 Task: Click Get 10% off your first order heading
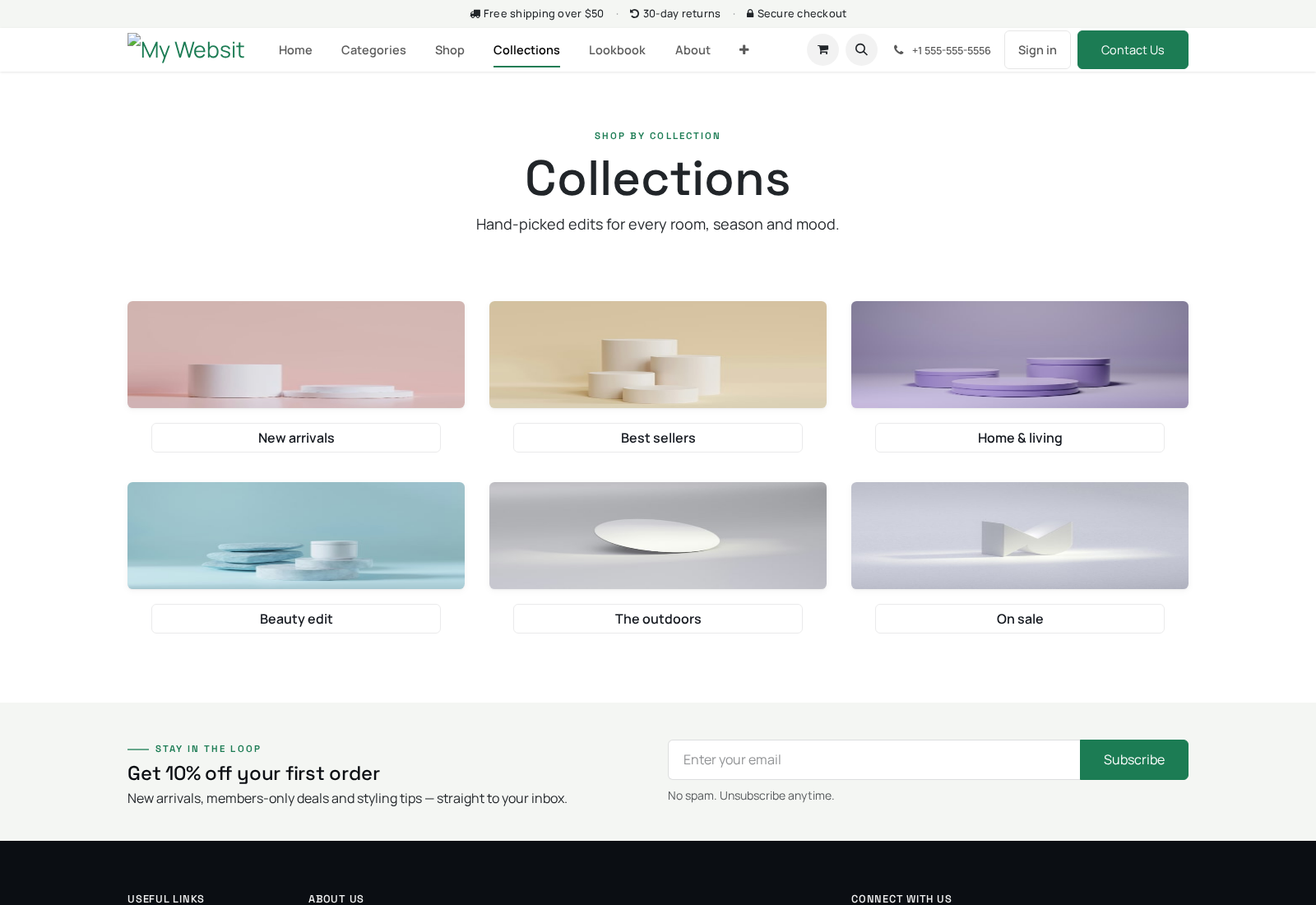(253, 773)
